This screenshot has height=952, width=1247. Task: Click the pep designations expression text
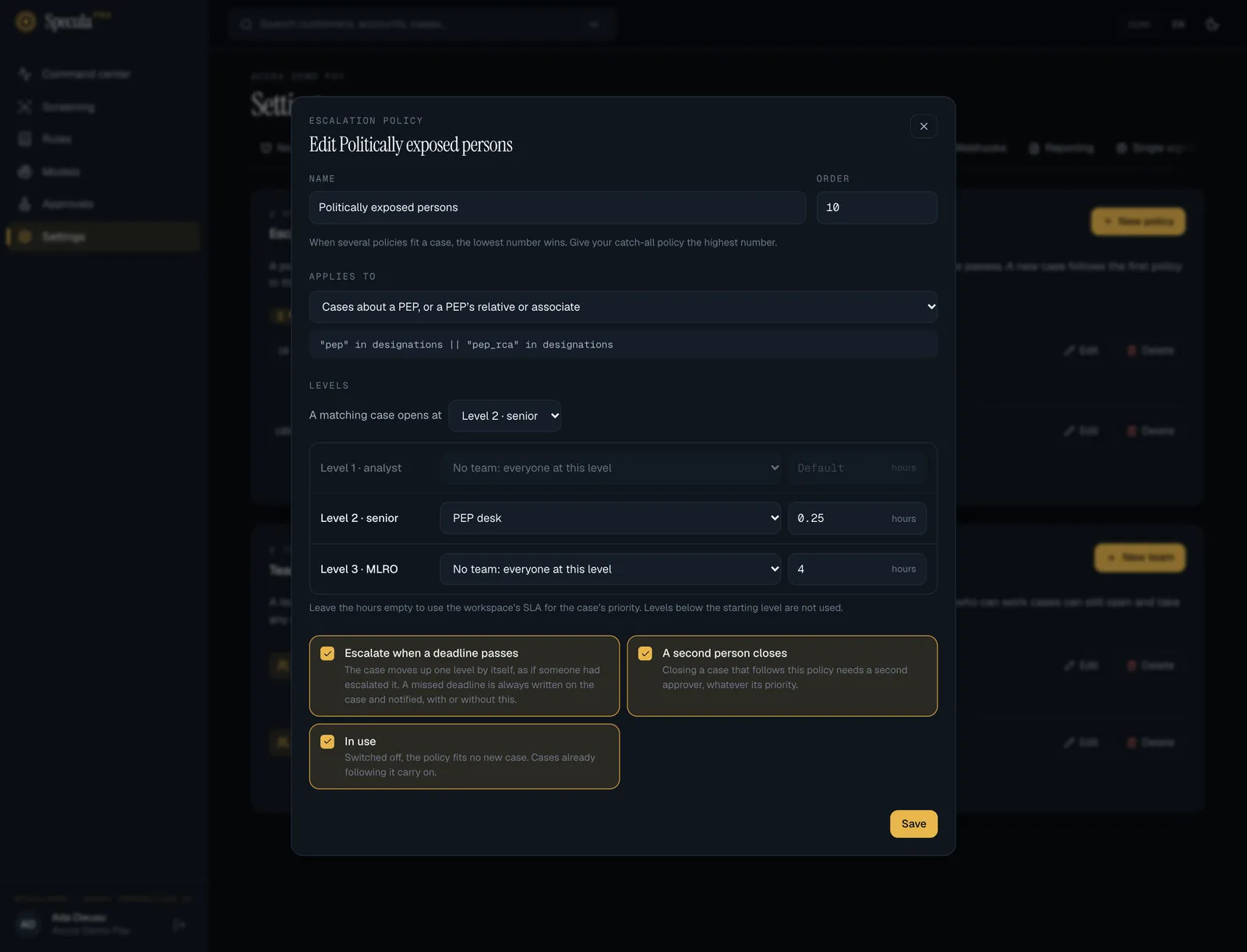(x=466, y=345)
